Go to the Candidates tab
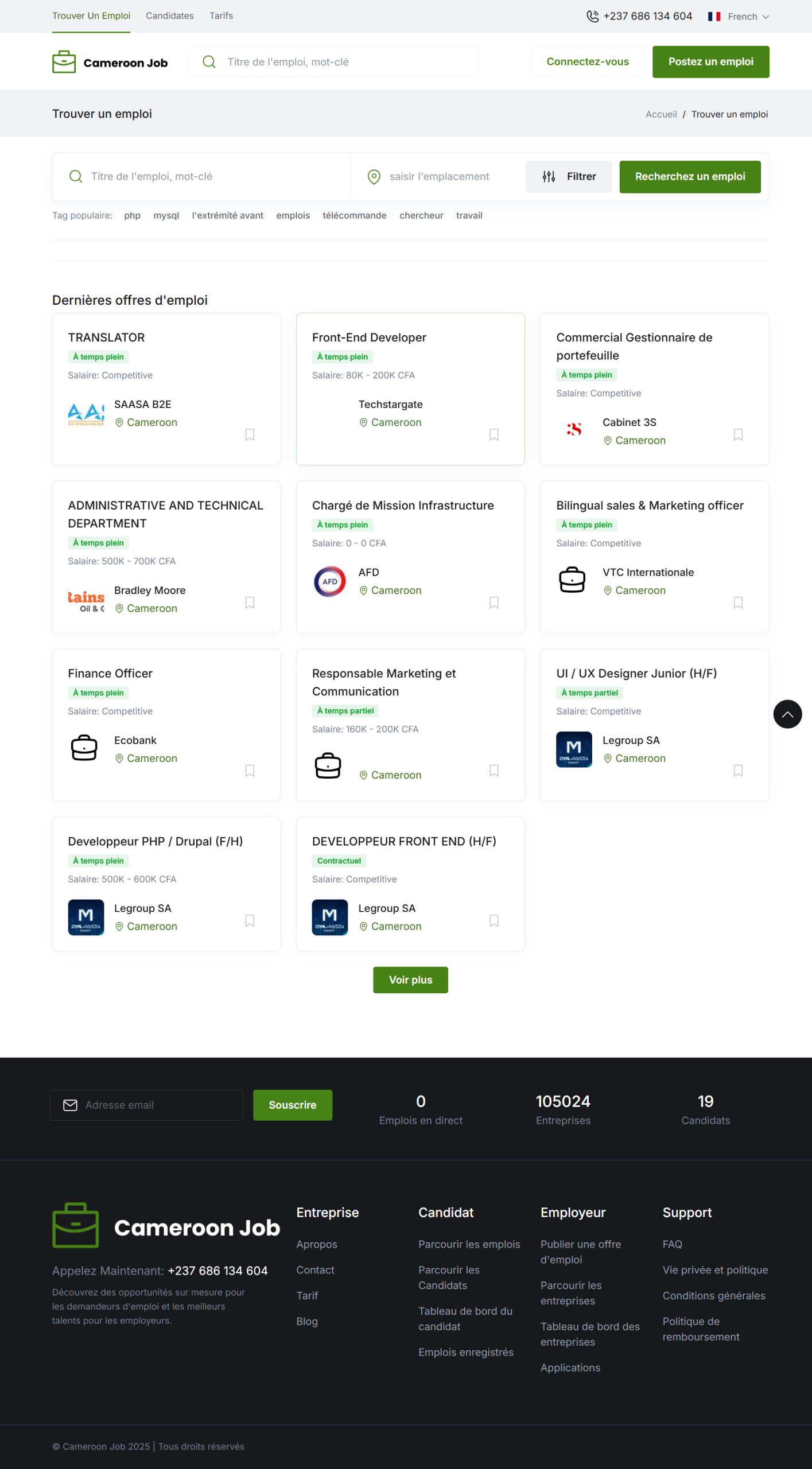The height and width of the screenshot is (1469, 812). (170, 16)
